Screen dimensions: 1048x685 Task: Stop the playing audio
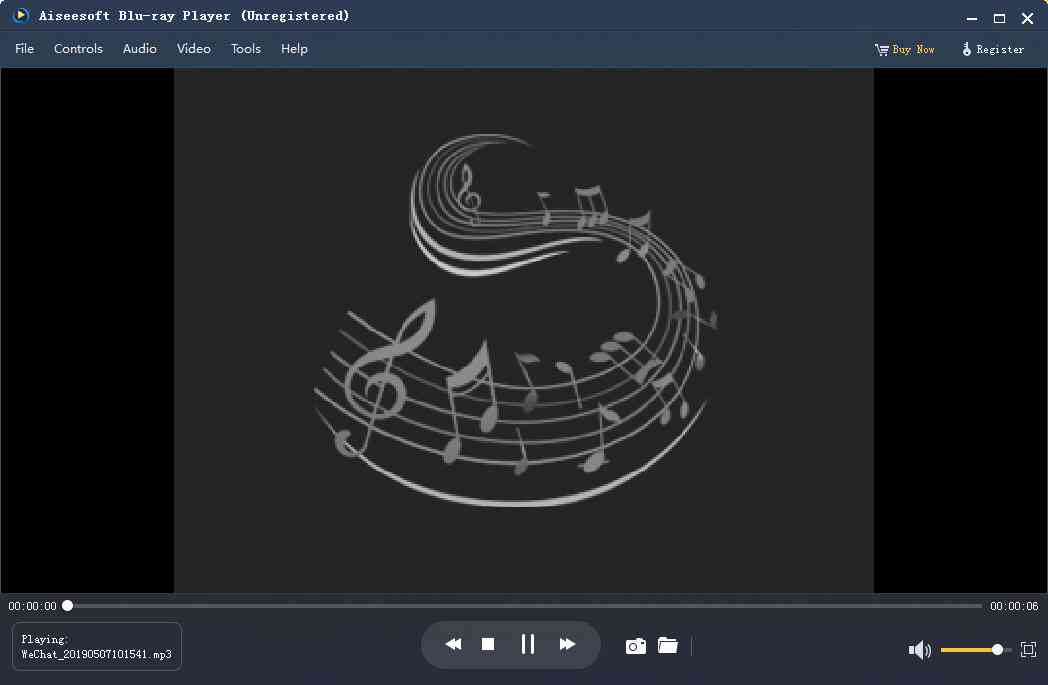[x=488, y=644]
